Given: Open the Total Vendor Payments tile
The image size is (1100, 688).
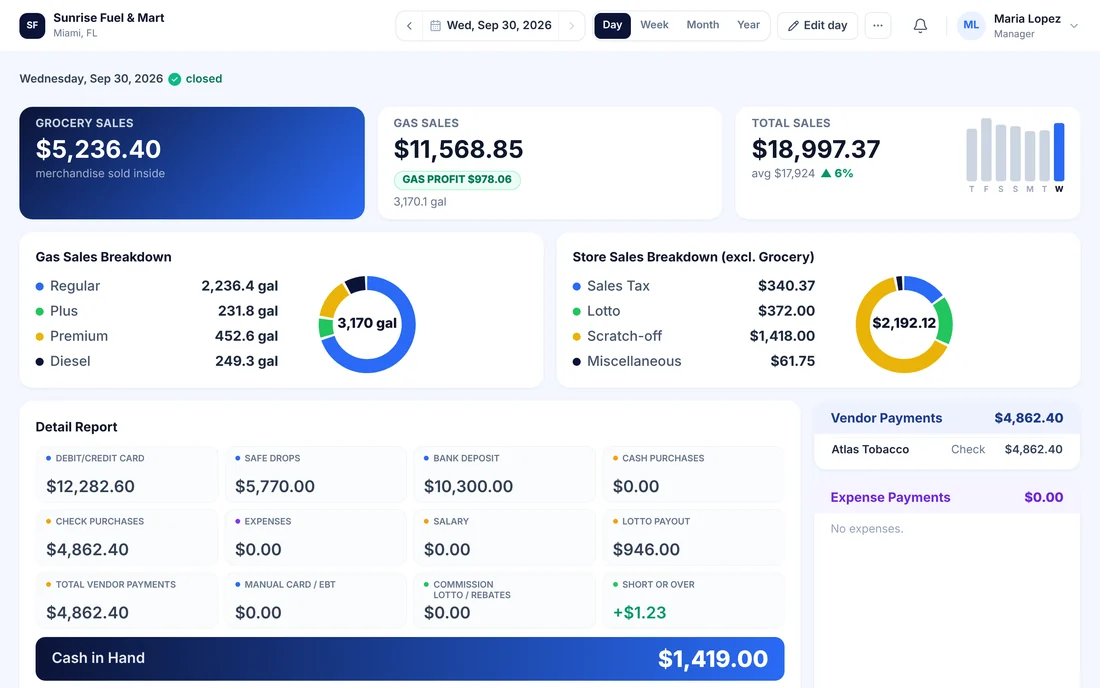Looking at the screenshot, I should [x=127, y=600].
